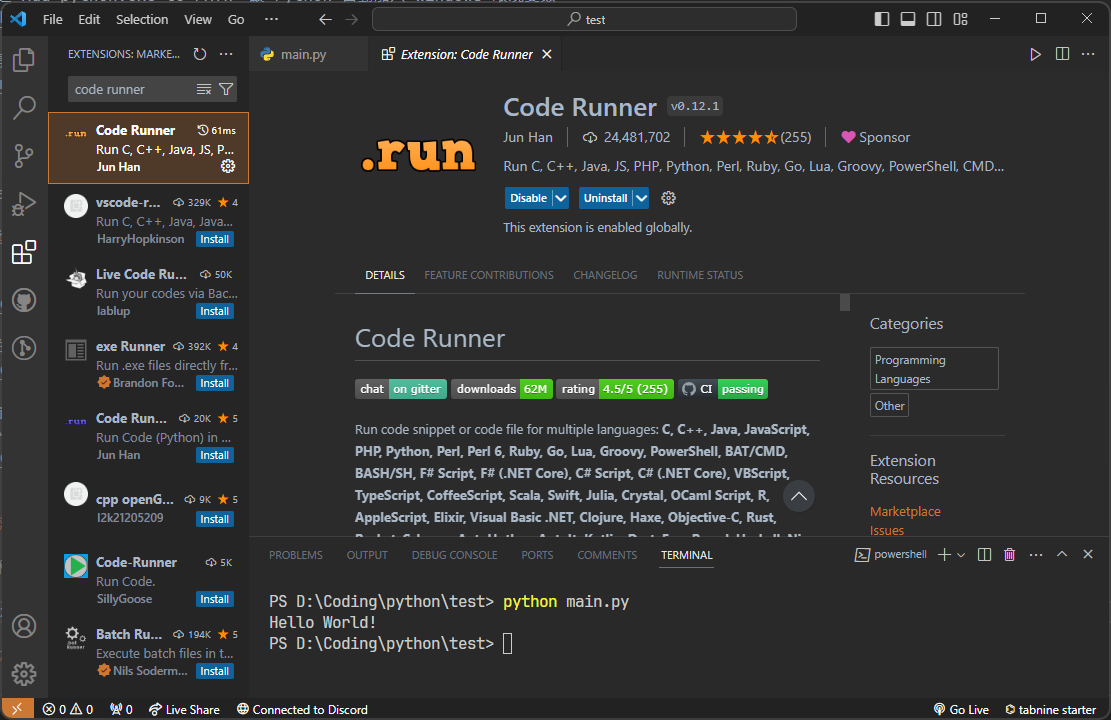Split the terminal pane
1111x720 pixels.
tap(984, 555)
